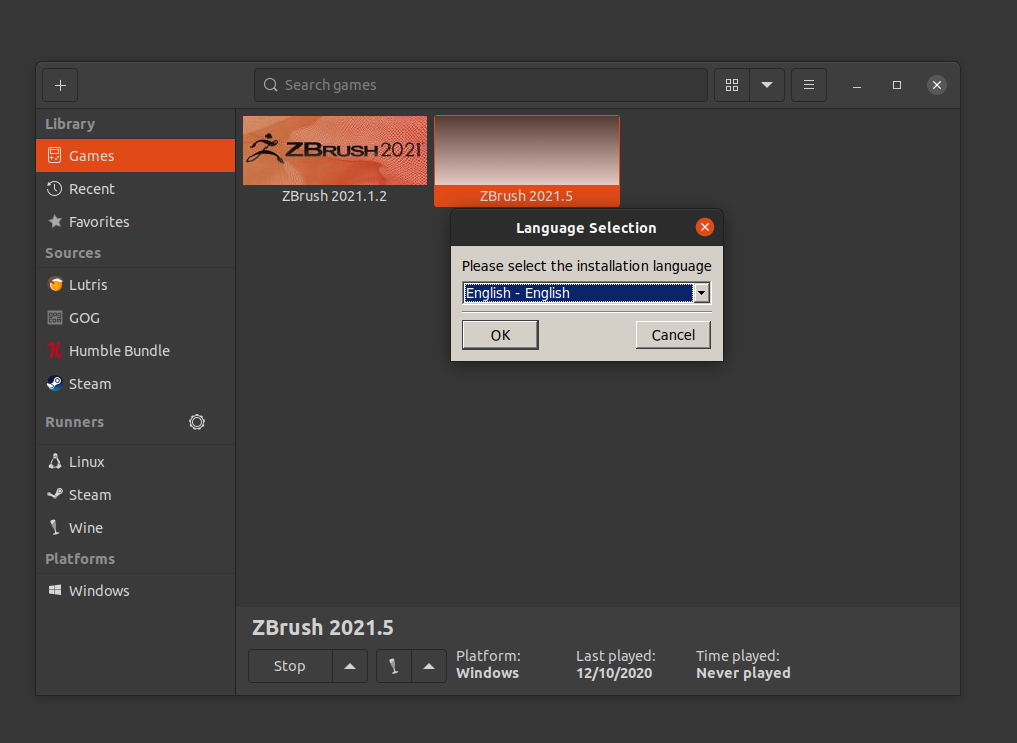Click the add game plus button

(x=60, y=85)
